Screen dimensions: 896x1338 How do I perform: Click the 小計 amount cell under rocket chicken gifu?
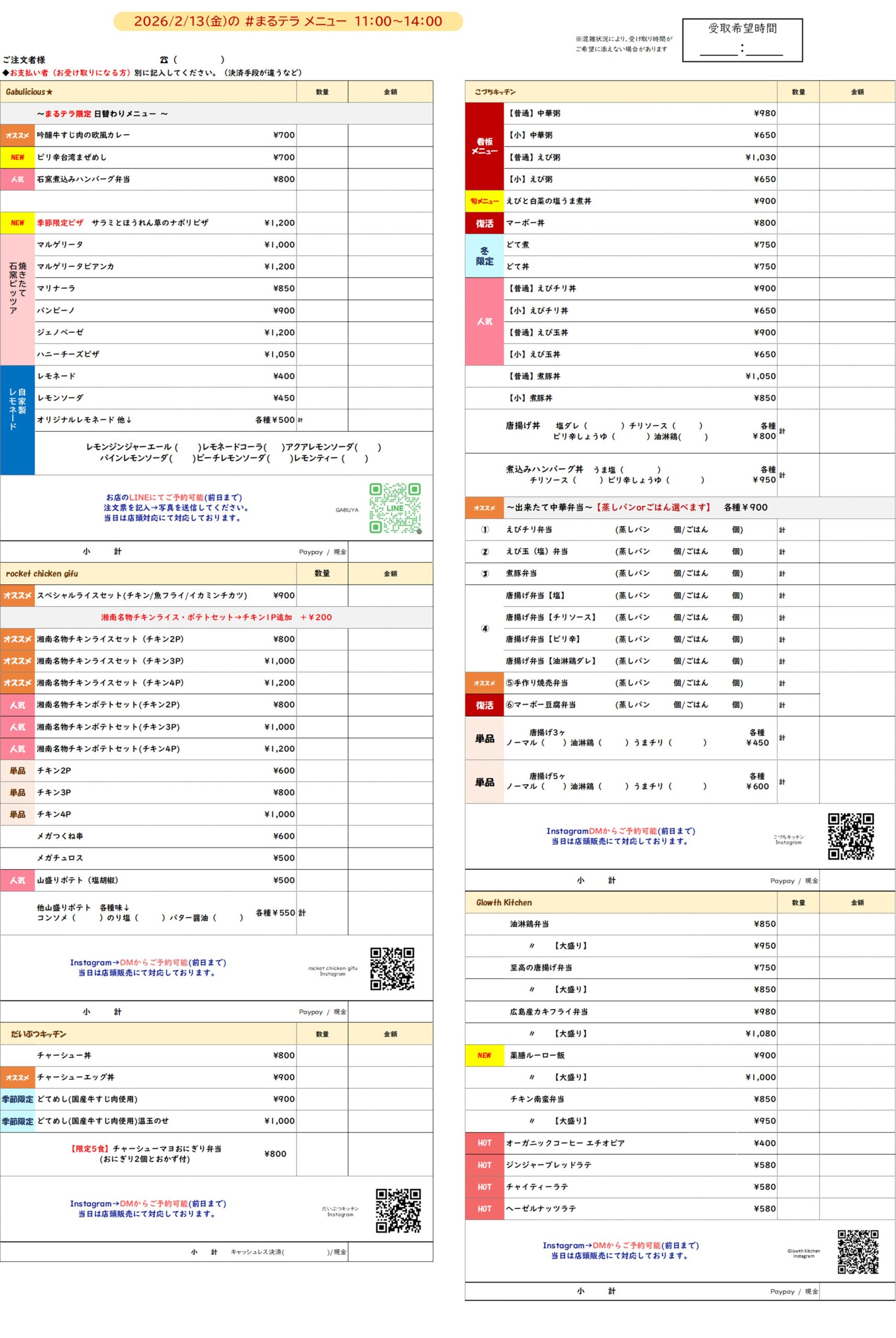click(390, 1012)
